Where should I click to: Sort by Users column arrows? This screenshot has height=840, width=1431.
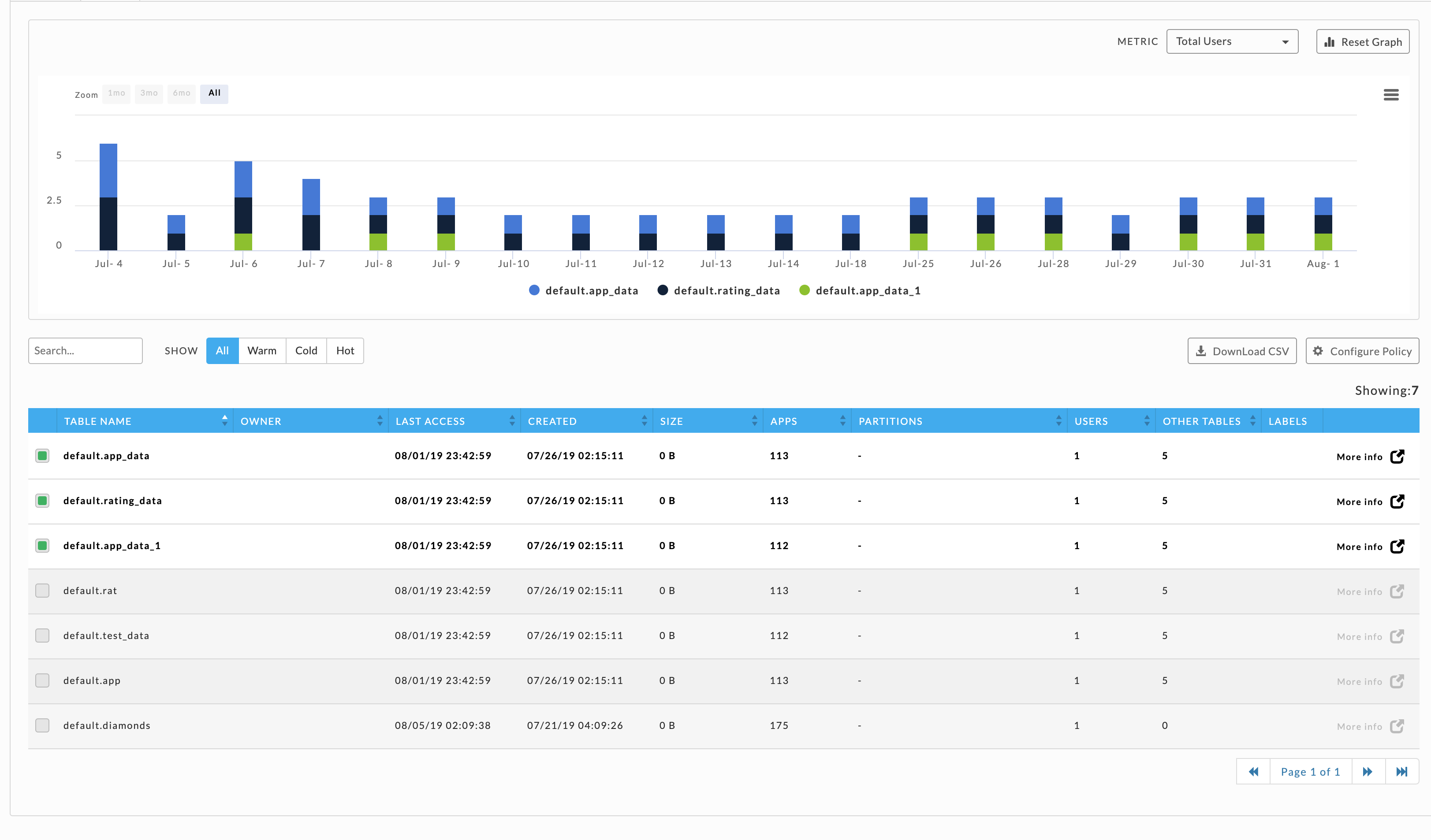click(1147, 420)
